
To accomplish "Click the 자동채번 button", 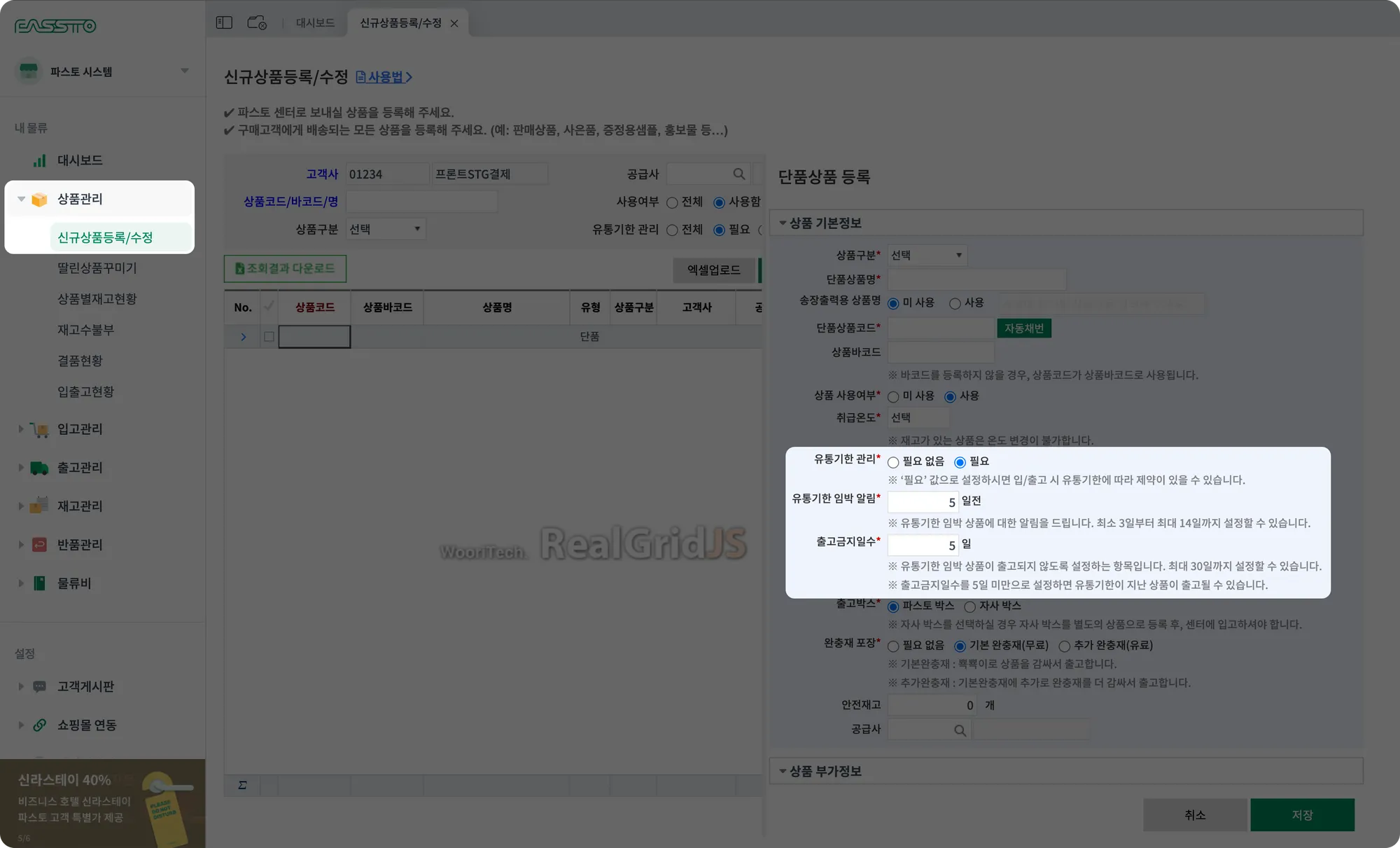I will [x=1023, y=328].
